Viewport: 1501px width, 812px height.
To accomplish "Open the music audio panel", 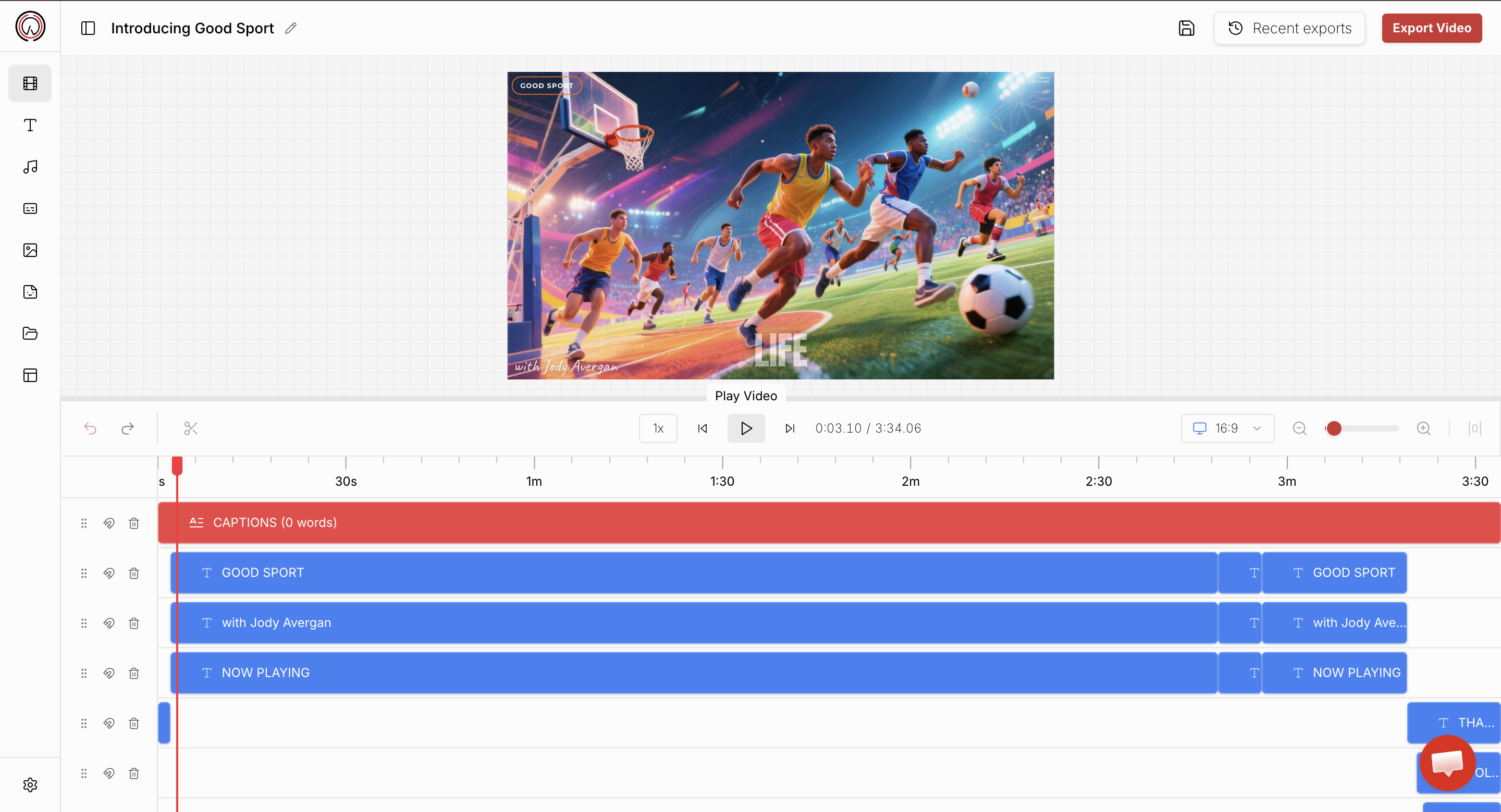I will (x=30, y=167).
